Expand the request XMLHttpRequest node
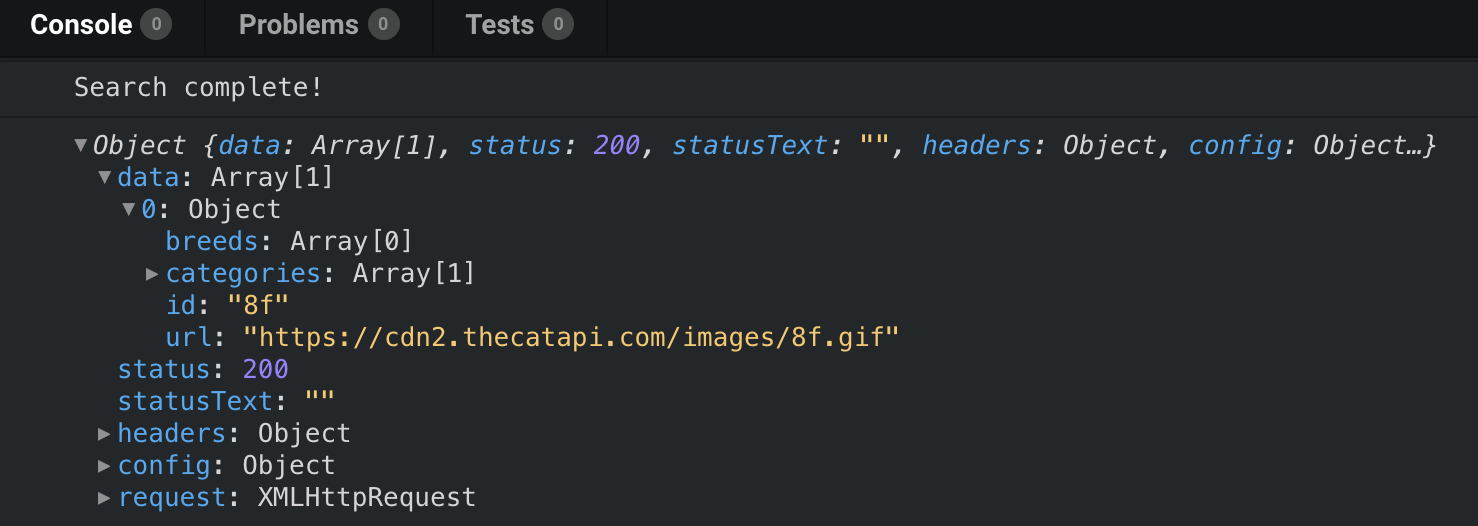1478x526 pixels. pyautogui.click(x=104, y=497)
